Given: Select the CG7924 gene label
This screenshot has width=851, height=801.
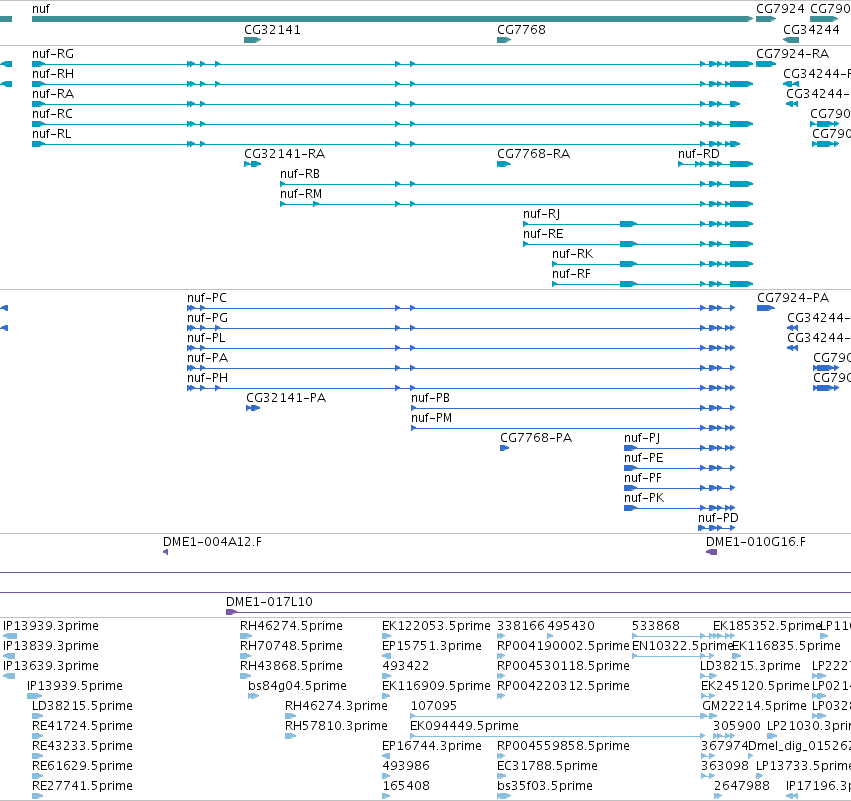Looking at the screenshot, I should pyautogui.click(x=780, y=9).
